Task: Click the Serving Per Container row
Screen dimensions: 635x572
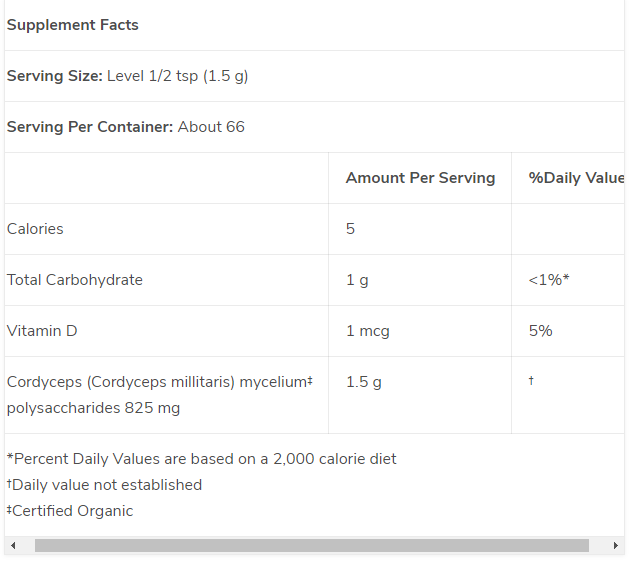Action: 126,127
